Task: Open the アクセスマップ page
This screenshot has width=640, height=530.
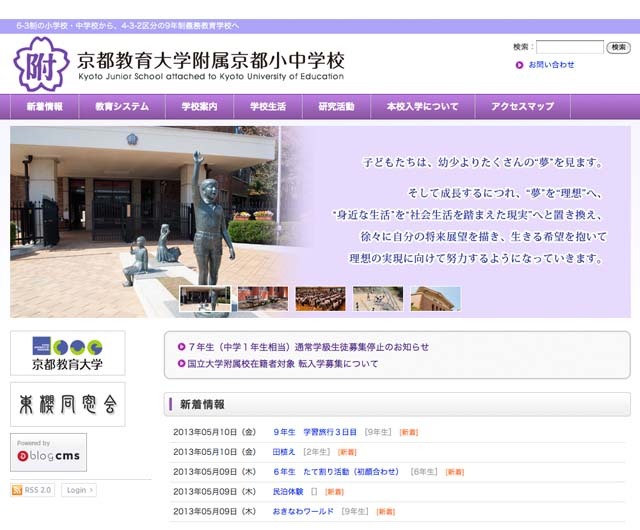Action: (522, 107)
